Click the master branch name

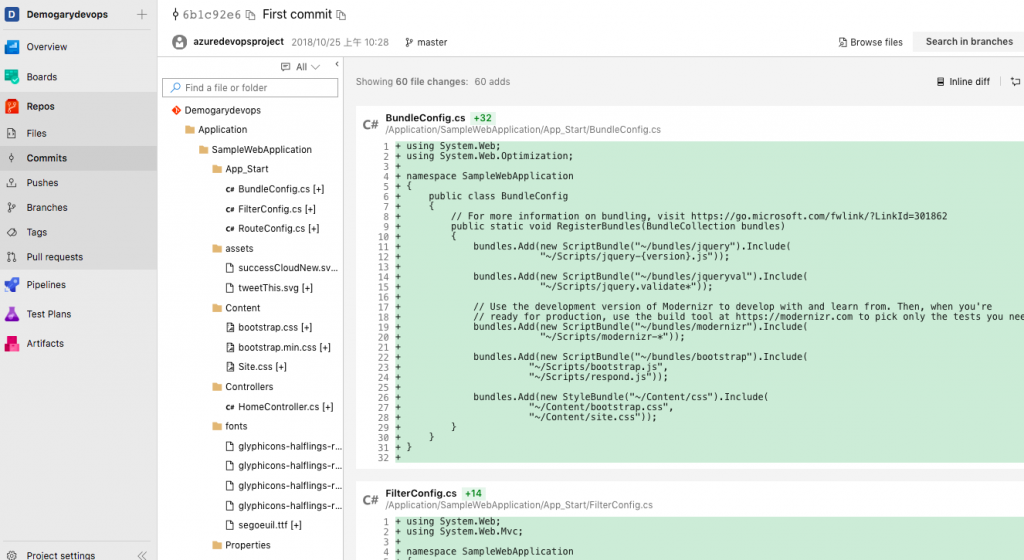[x=432, y=42]
